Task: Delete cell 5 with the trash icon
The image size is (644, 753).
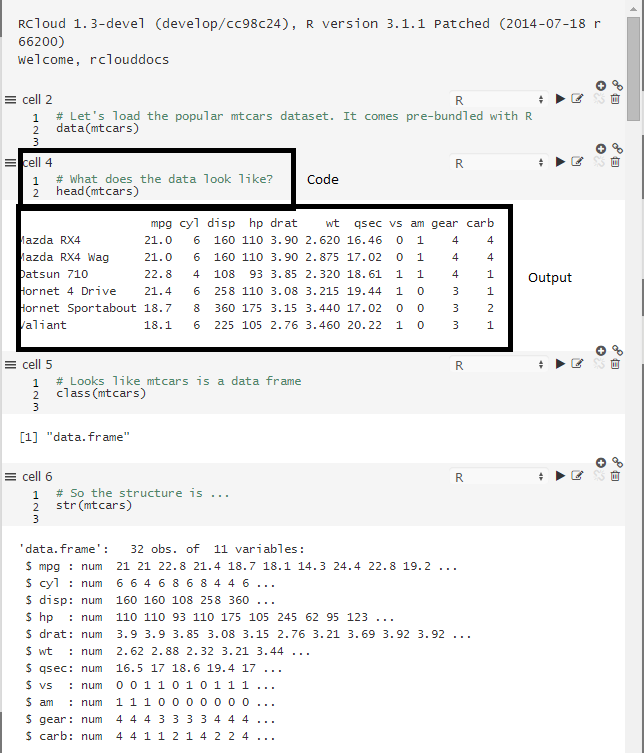Action: 615,364
